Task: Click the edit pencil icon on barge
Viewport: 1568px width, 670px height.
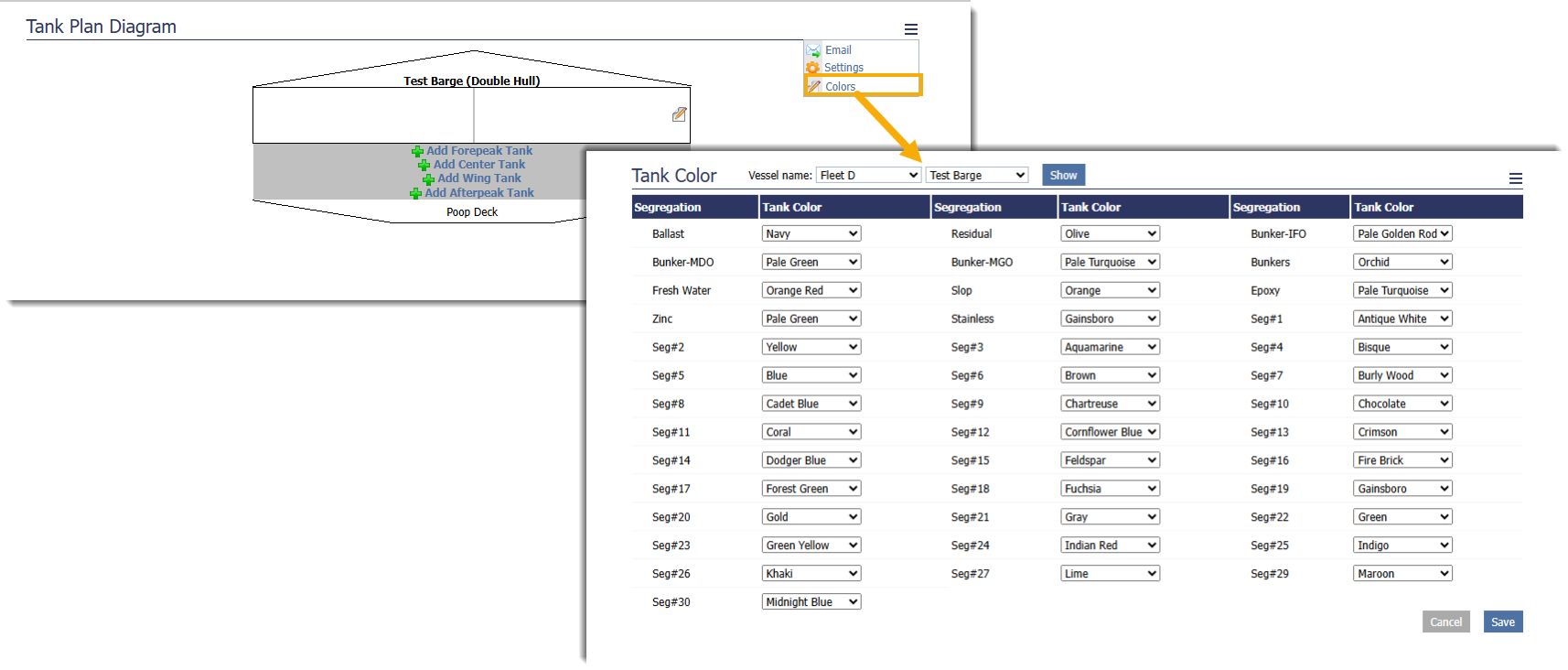Action: 679,114
